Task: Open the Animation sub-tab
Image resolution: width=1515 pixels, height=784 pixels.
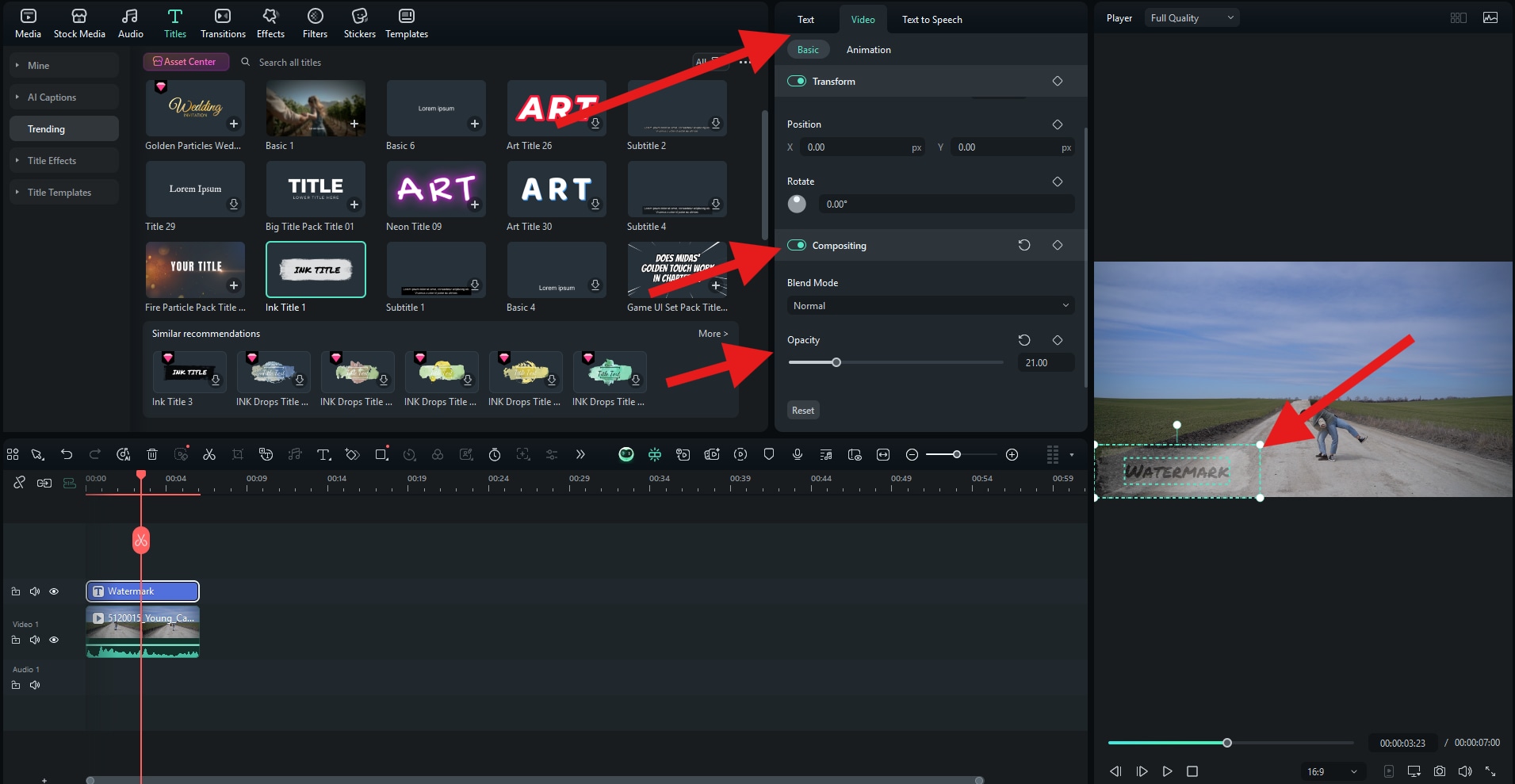Action: tap(868, 50)
